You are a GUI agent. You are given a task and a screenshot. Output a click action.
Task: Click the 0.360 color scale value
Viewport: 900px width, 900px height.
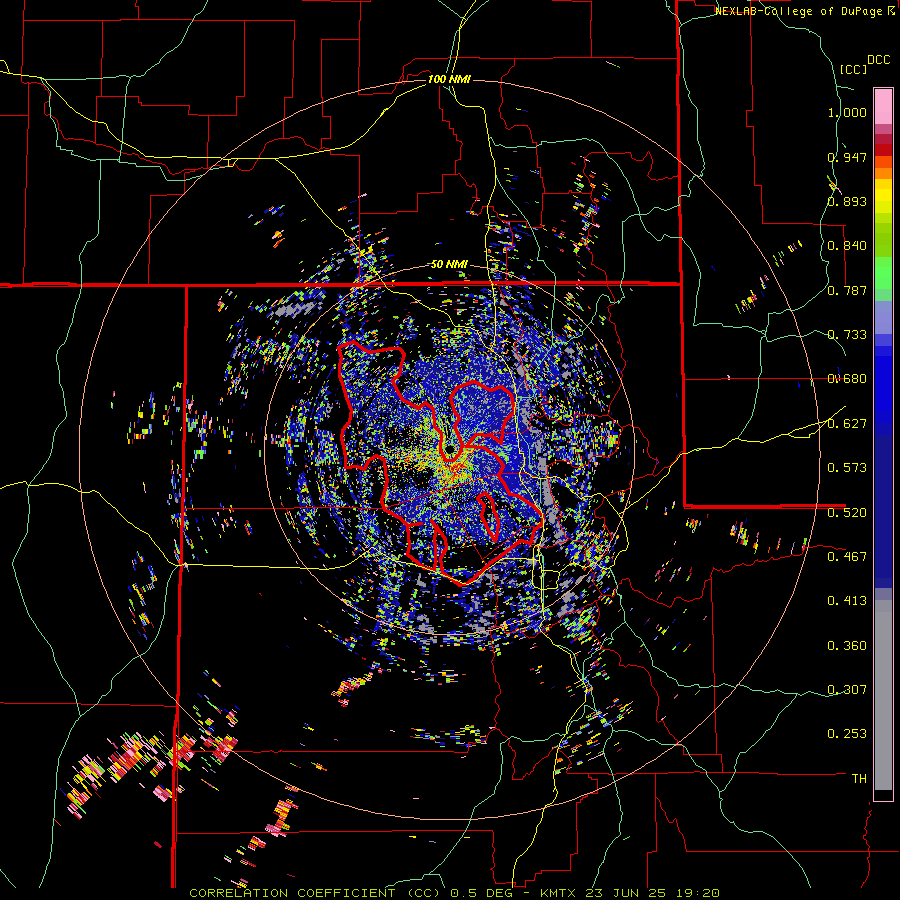(x=847, y=646)
